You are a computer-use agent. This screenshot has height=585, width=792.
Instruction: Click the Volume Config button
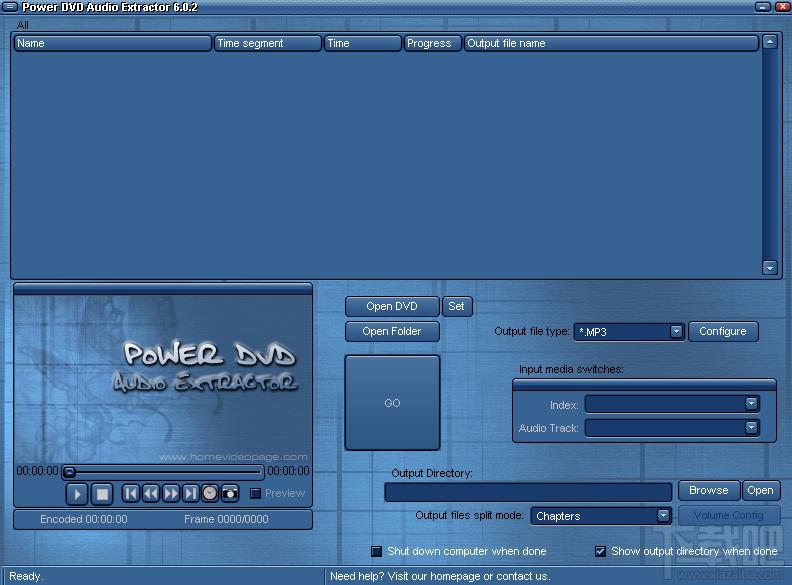click(729, 515)
